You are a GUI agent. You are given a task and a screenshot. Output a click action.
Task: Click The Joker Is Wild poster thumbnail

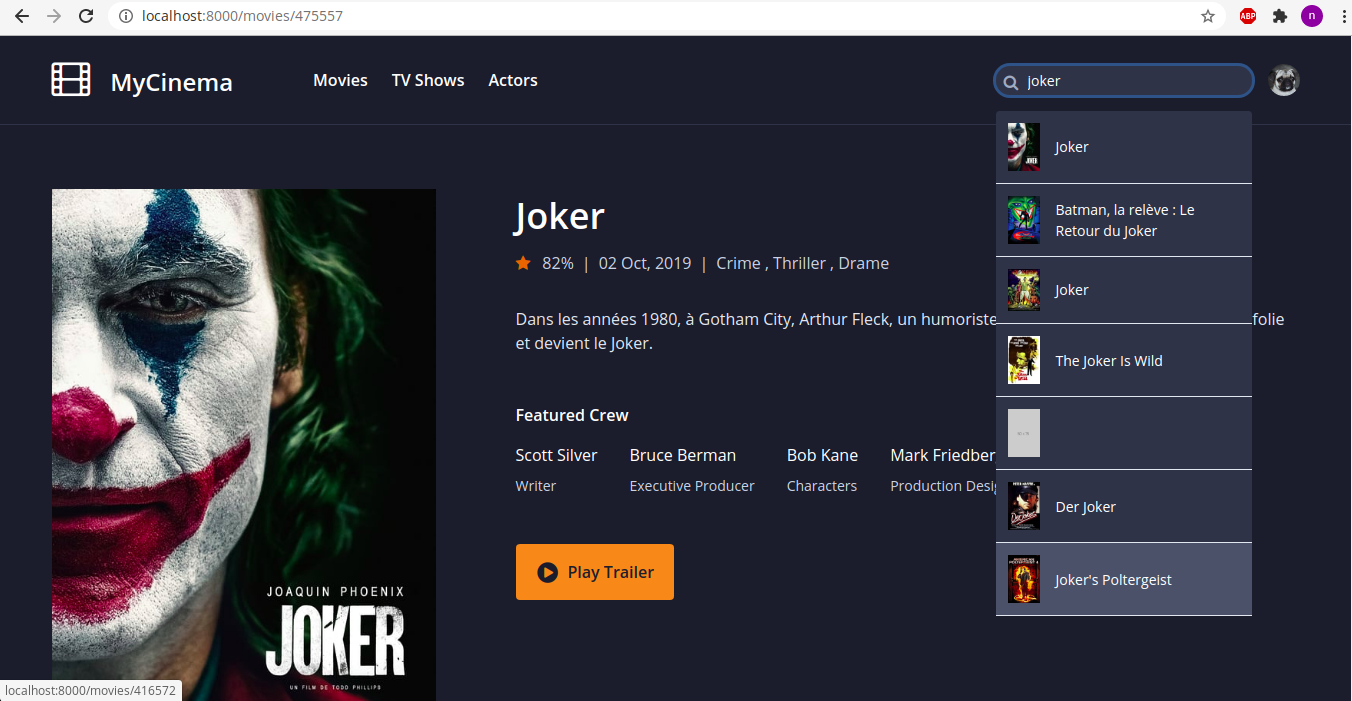(1024, 360)
